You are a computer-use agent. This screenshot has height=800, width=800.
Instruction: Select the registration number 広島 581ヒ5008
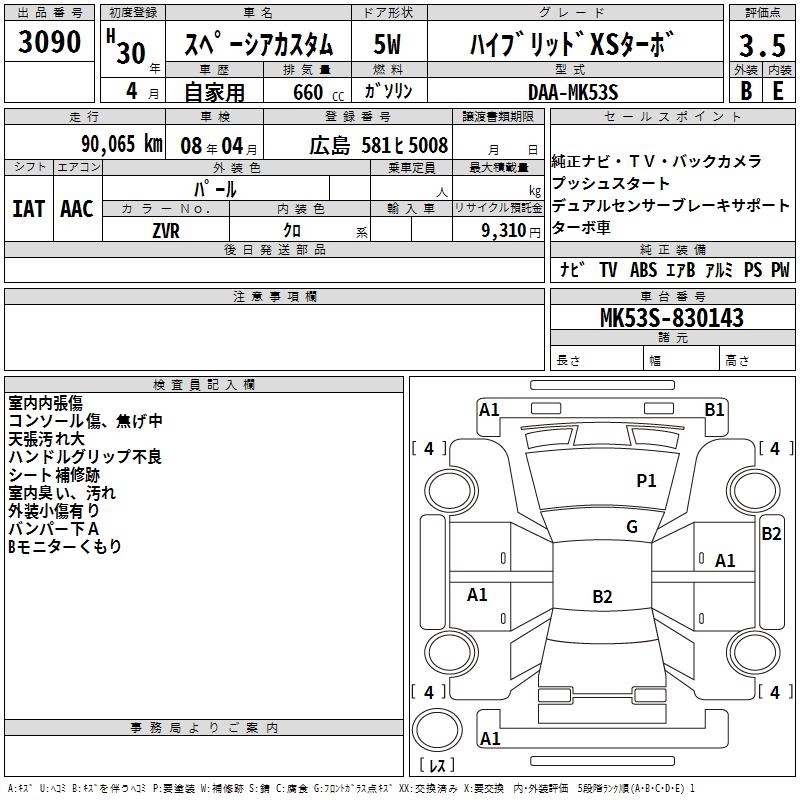[x=379, y=146]
